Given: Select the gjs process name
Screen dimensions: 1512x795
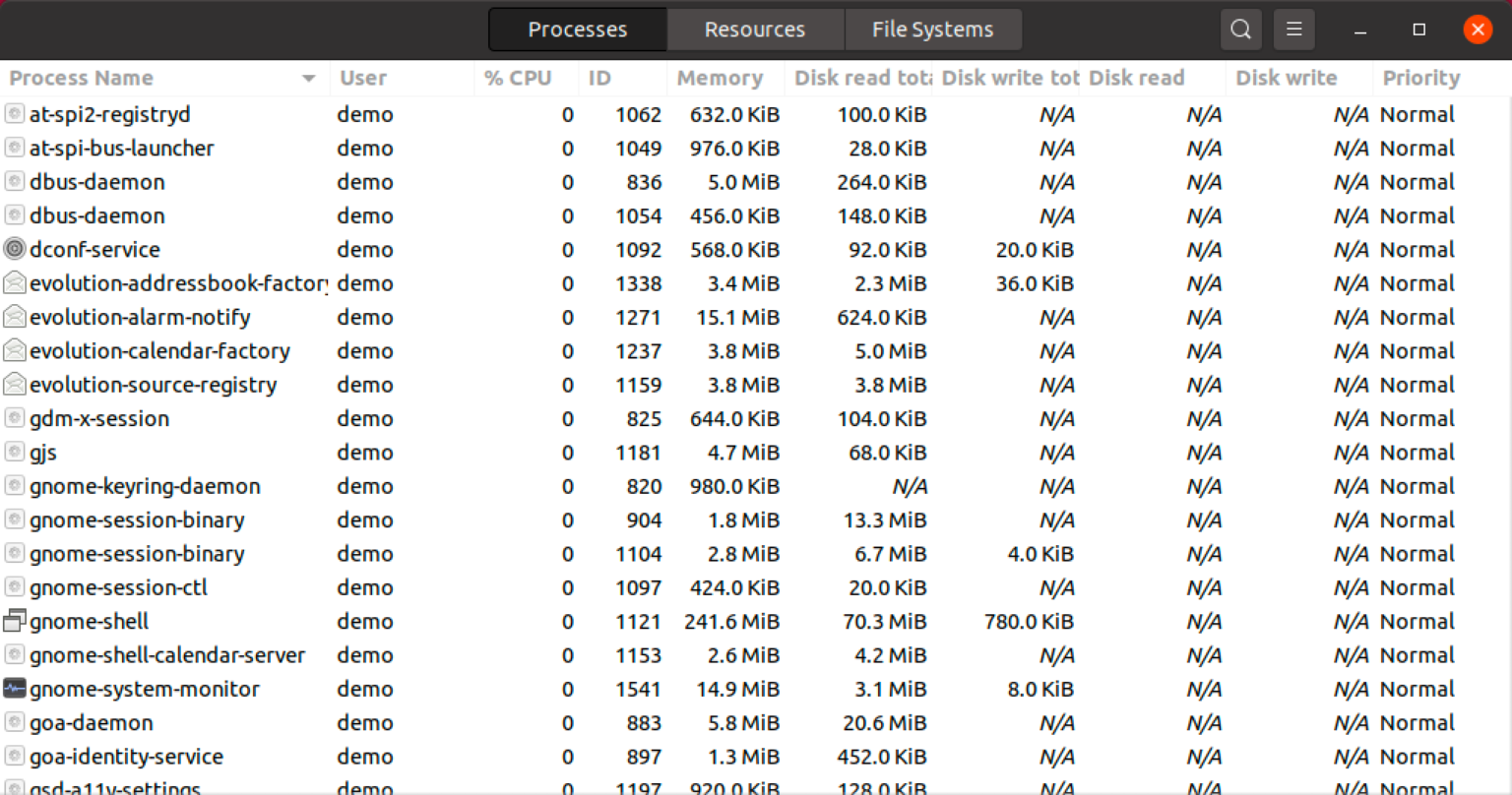Looking at the screenshot, I should pos(43,453).
